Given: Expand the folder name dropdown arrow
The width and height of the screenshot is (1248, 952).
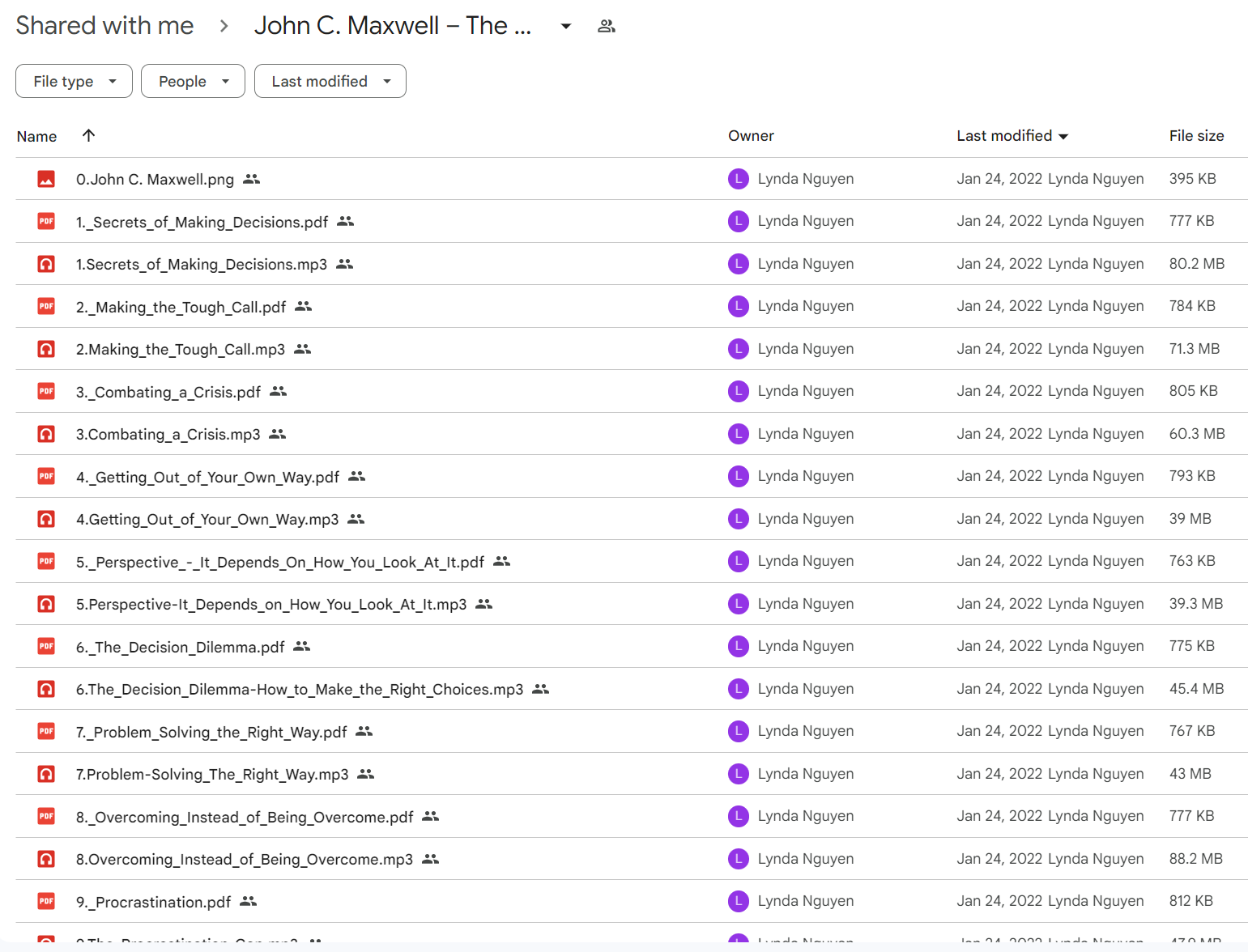Looking at the screenshot, I should (566, 27).
